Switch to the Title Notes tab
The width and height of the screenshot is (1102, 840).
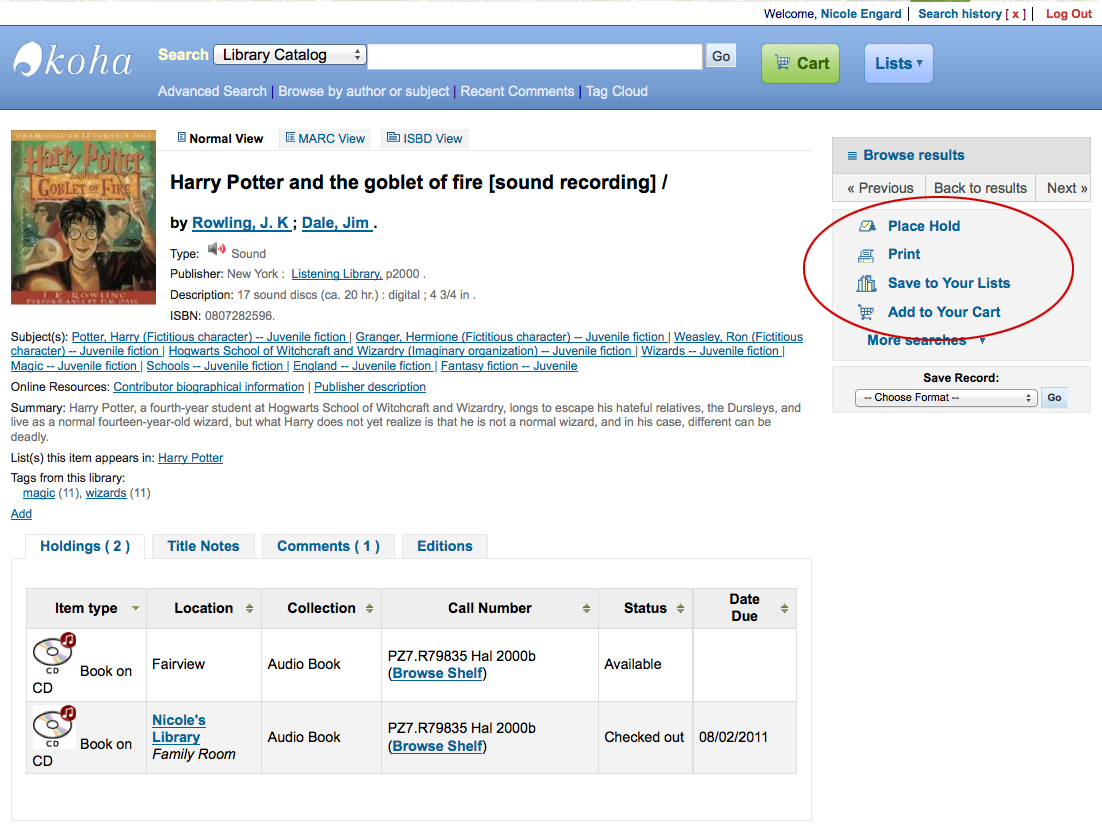coord(203,546)
